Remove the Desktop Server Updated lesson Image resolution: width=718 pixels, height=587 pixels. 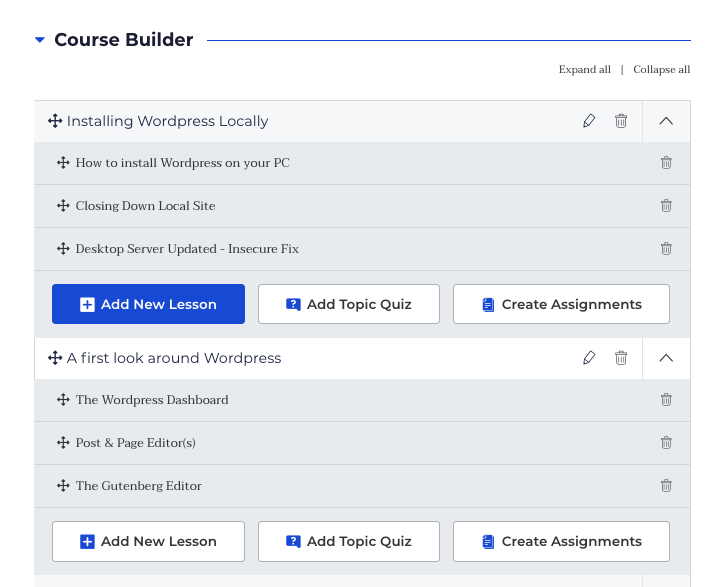[x=666, y=249]
